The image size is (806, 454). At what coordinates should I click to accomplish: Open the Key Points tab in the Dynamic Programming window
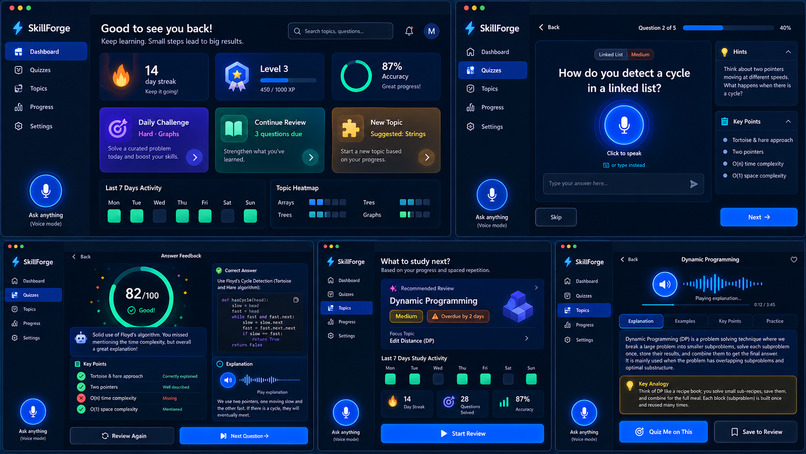point(729,321)
